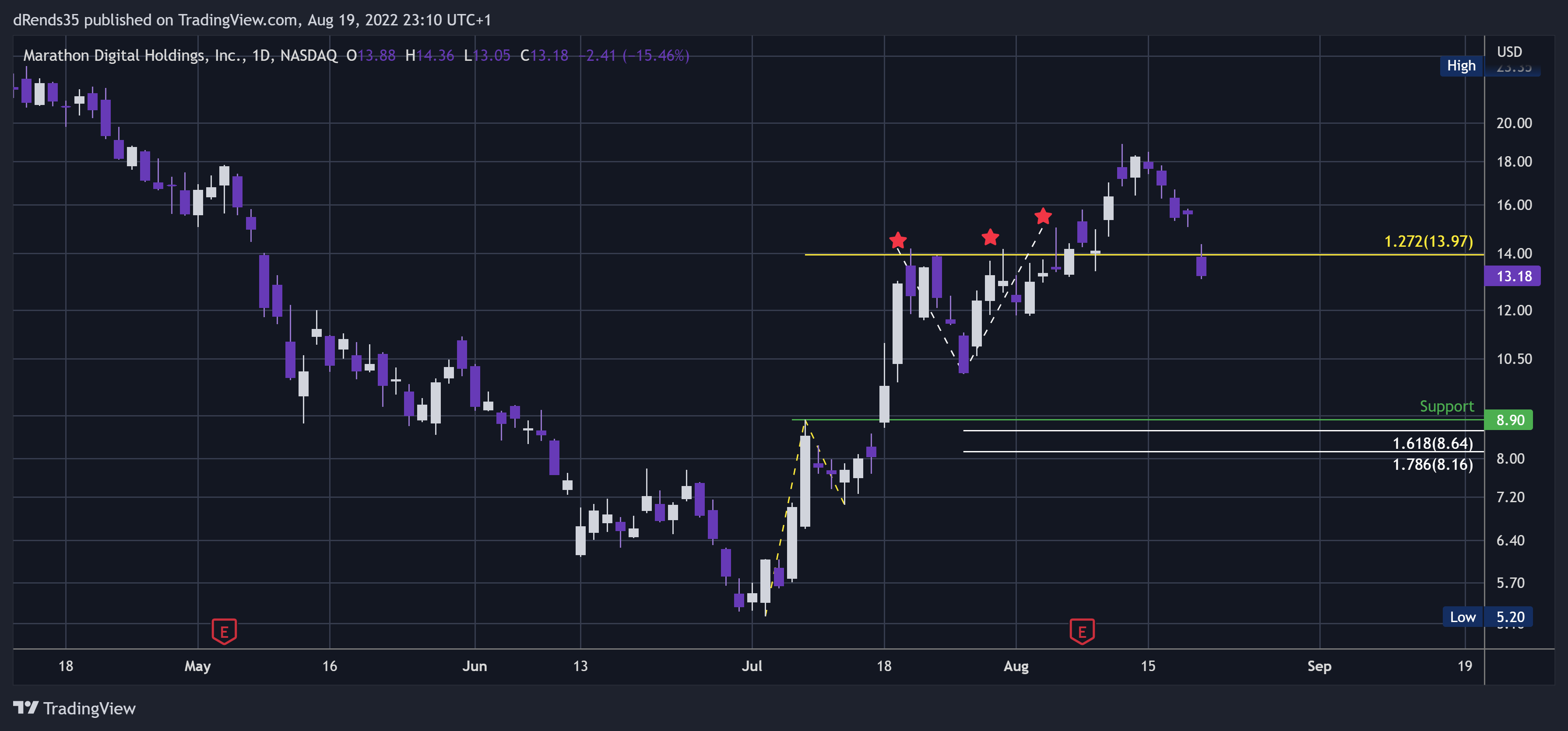Click the last candle near 13.18
This screenshot has height=731, width=1568.
[1201, 266]
